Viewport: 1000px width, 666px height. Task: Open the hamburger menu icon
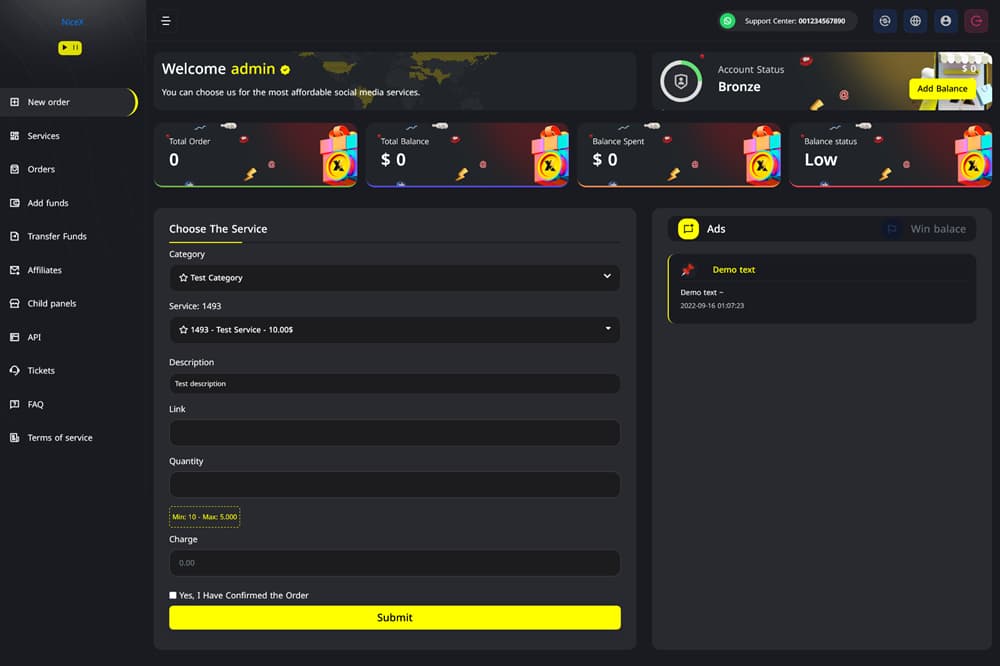point(166,21)
